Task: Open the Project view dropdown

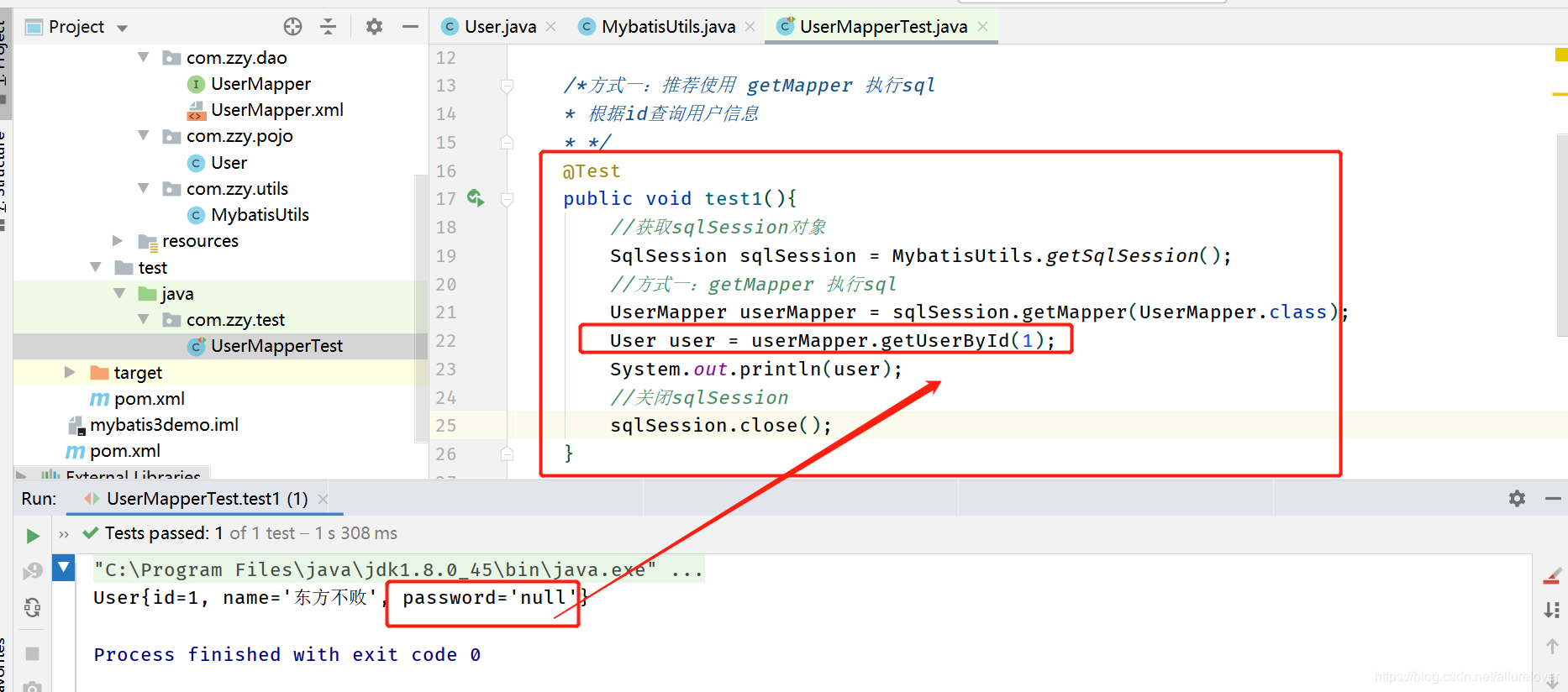Action: point(123,28)
